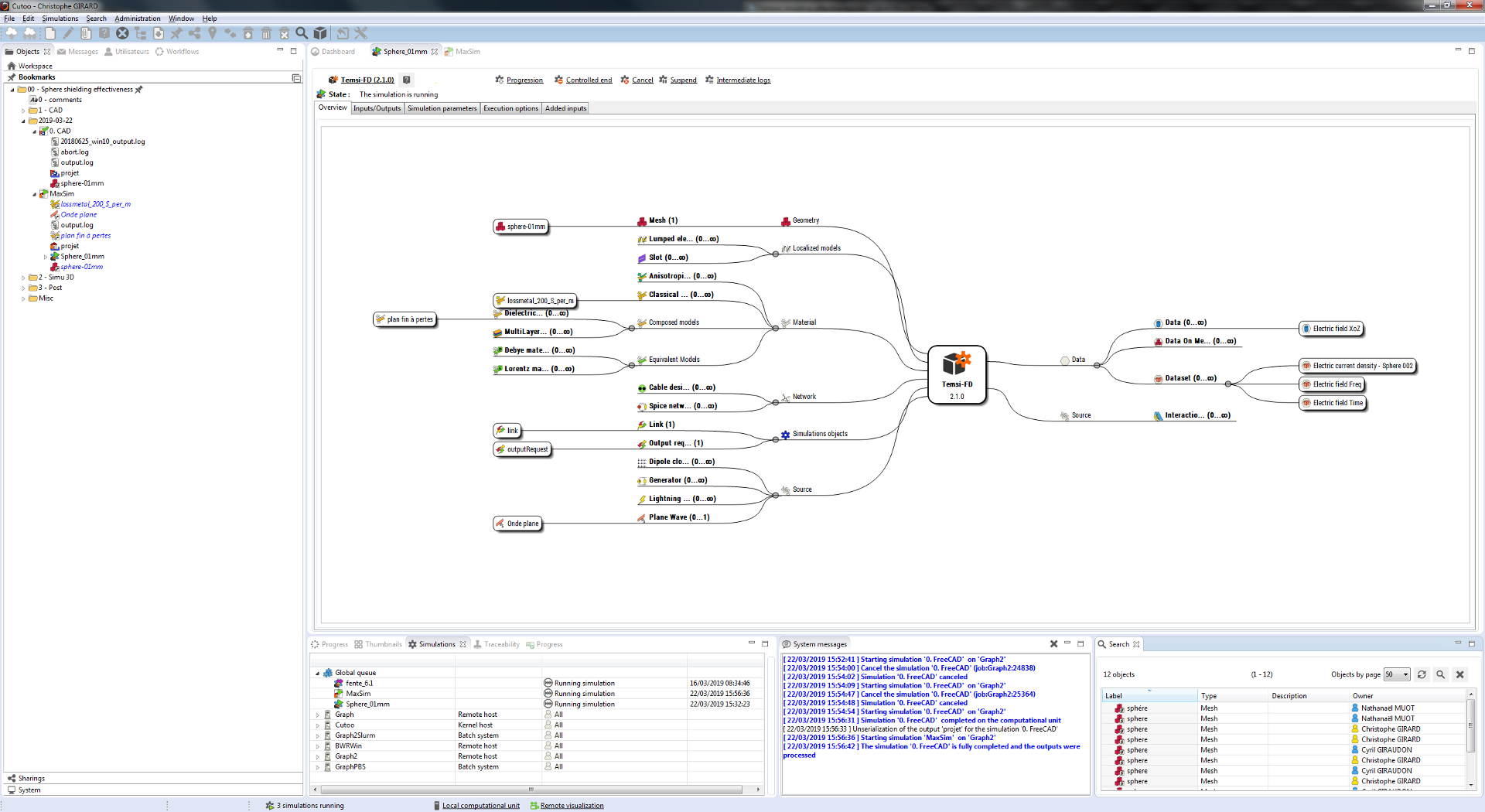Click the Cancel simulation link

642,80
